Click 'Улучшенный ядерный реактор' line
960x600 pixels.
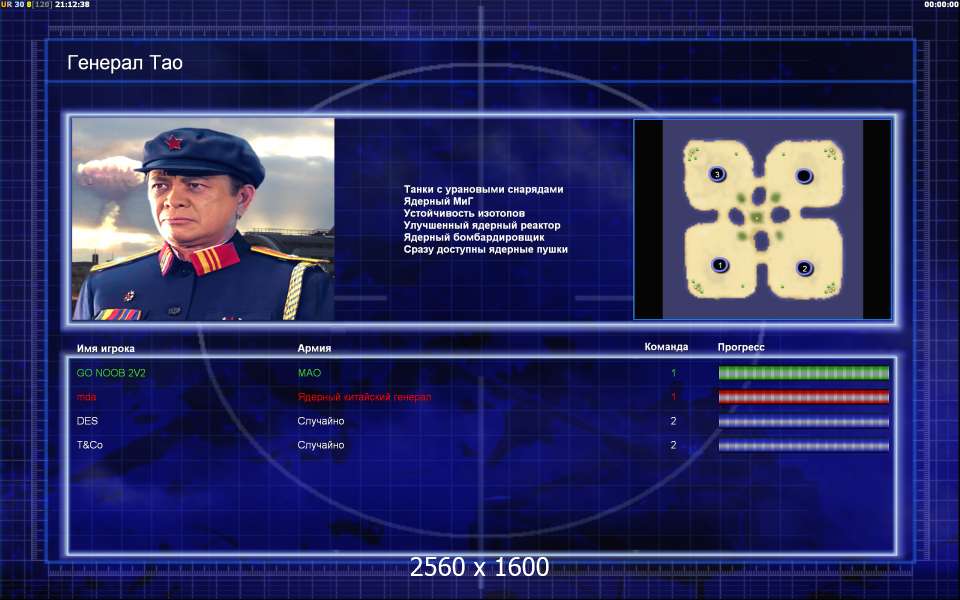[482, 225]
